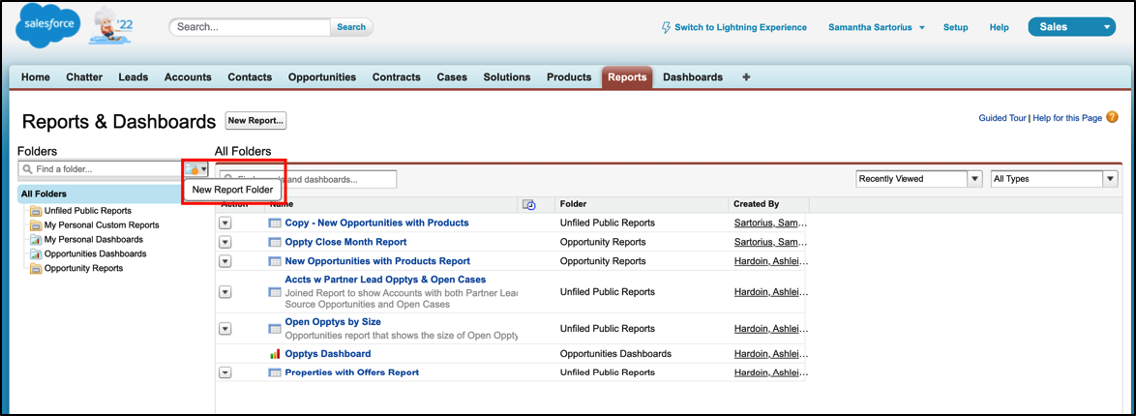The height and width of the screenshot is (417, 1138).
Task: Click the report icon beside Properties with Offers Report
Action: [275, 373]
